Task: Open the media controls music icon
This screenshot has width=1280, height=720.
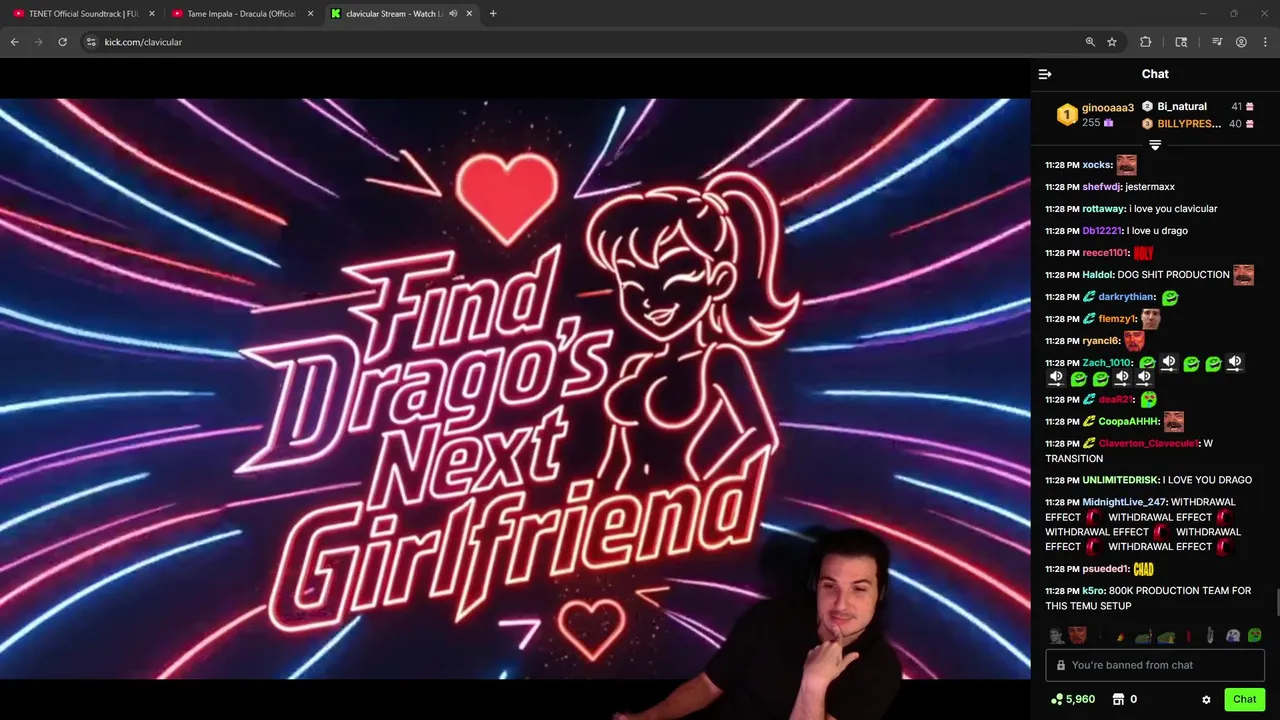Action: click(x=1217, y=42)
